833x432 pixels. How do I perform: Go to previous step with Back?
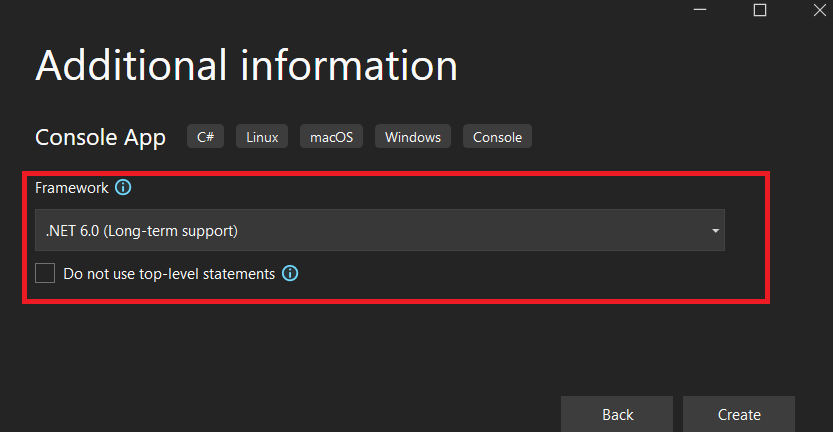pos(617,414)
